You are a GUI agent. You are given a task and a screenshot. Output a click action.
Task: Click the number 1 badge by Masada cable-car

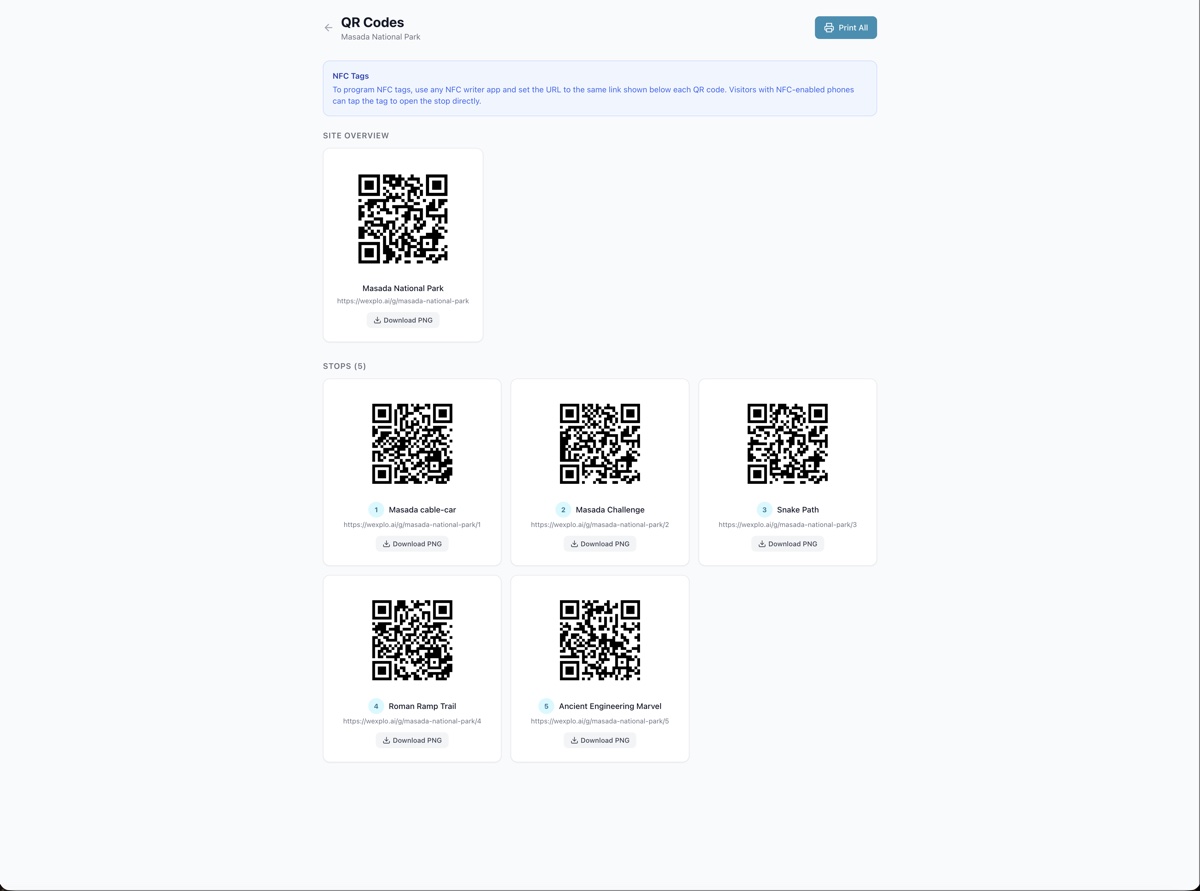click(376, 510)
